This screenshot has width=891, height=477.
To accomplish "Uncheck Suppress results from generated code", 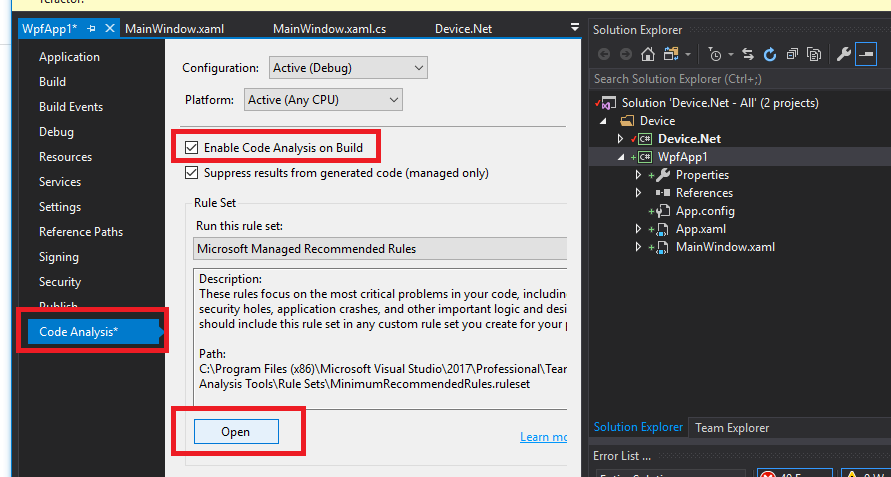I will click(x=191, y=173).
